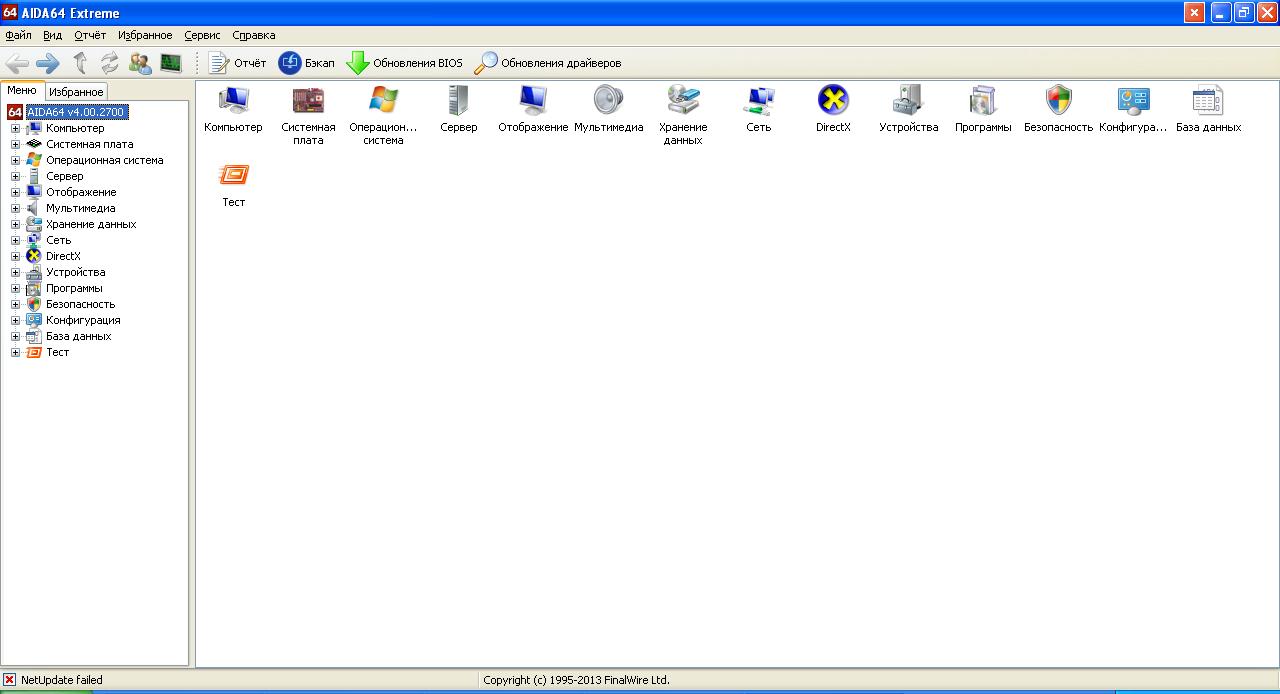Open the Программы icon in main pane
This screenshot has height=694, width=1280.
[983, 100]
